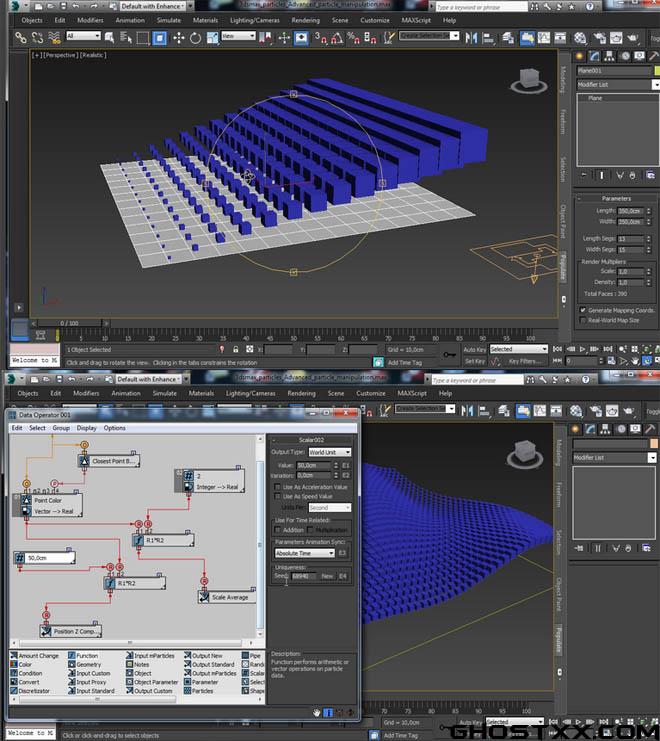Click the upper window time slider 0 / 100
Viewport: 660px width, 741px height.
[x=69, y=323]
